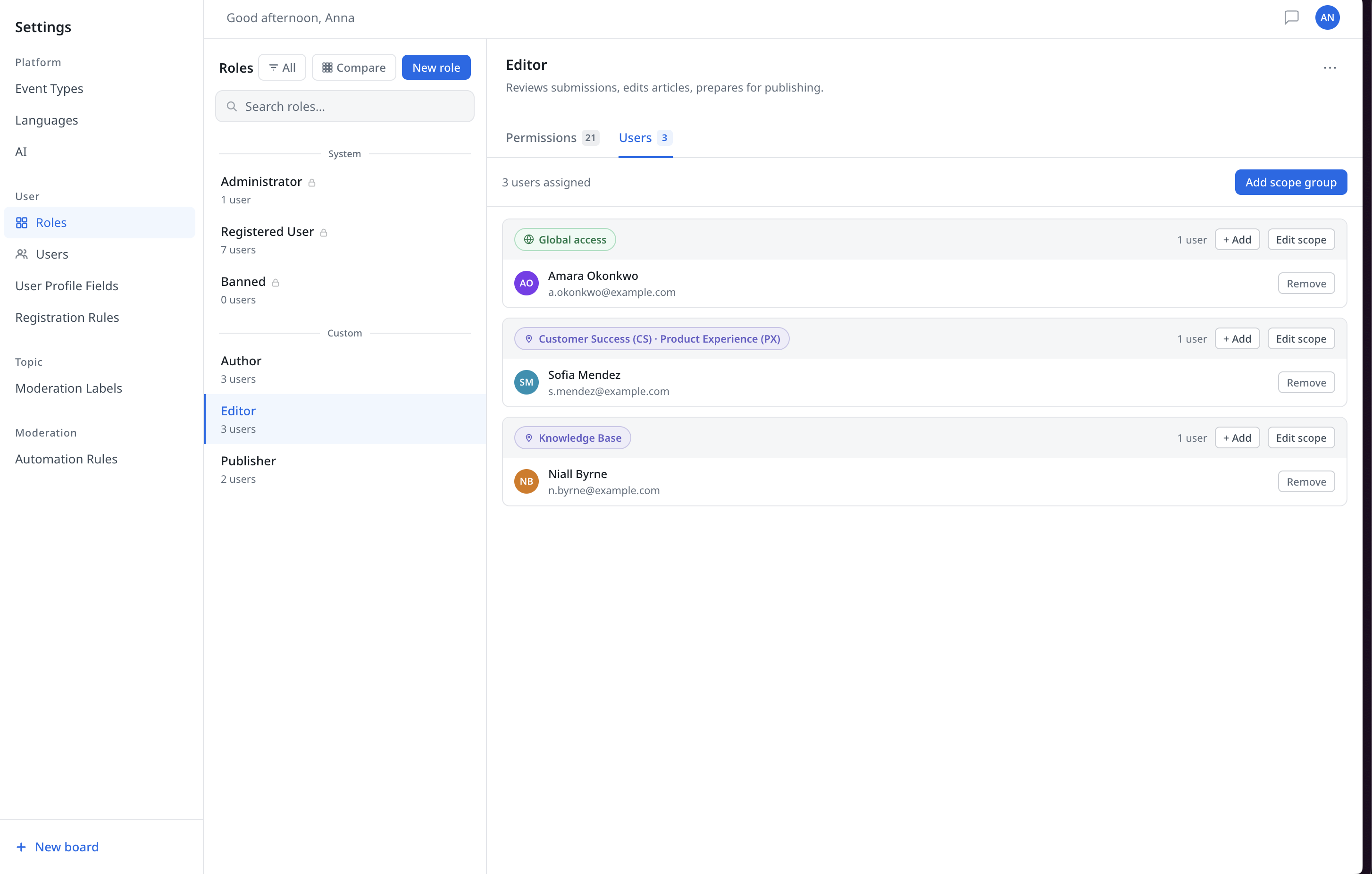Add a user to Knowledge Base scope
Screen dimensions: 1372x874
pyautogui.click(x=1237, y=438)
